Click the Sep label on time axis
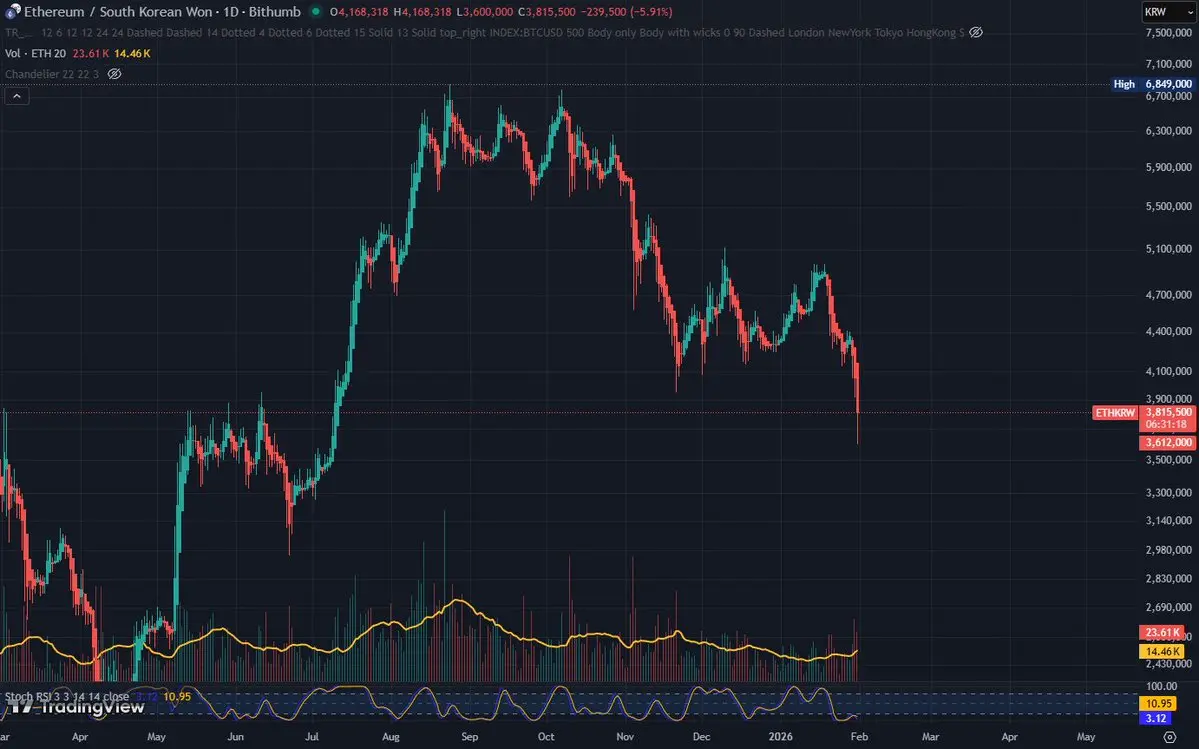Viewport: 1199px width, 749px height. [470, 738]
